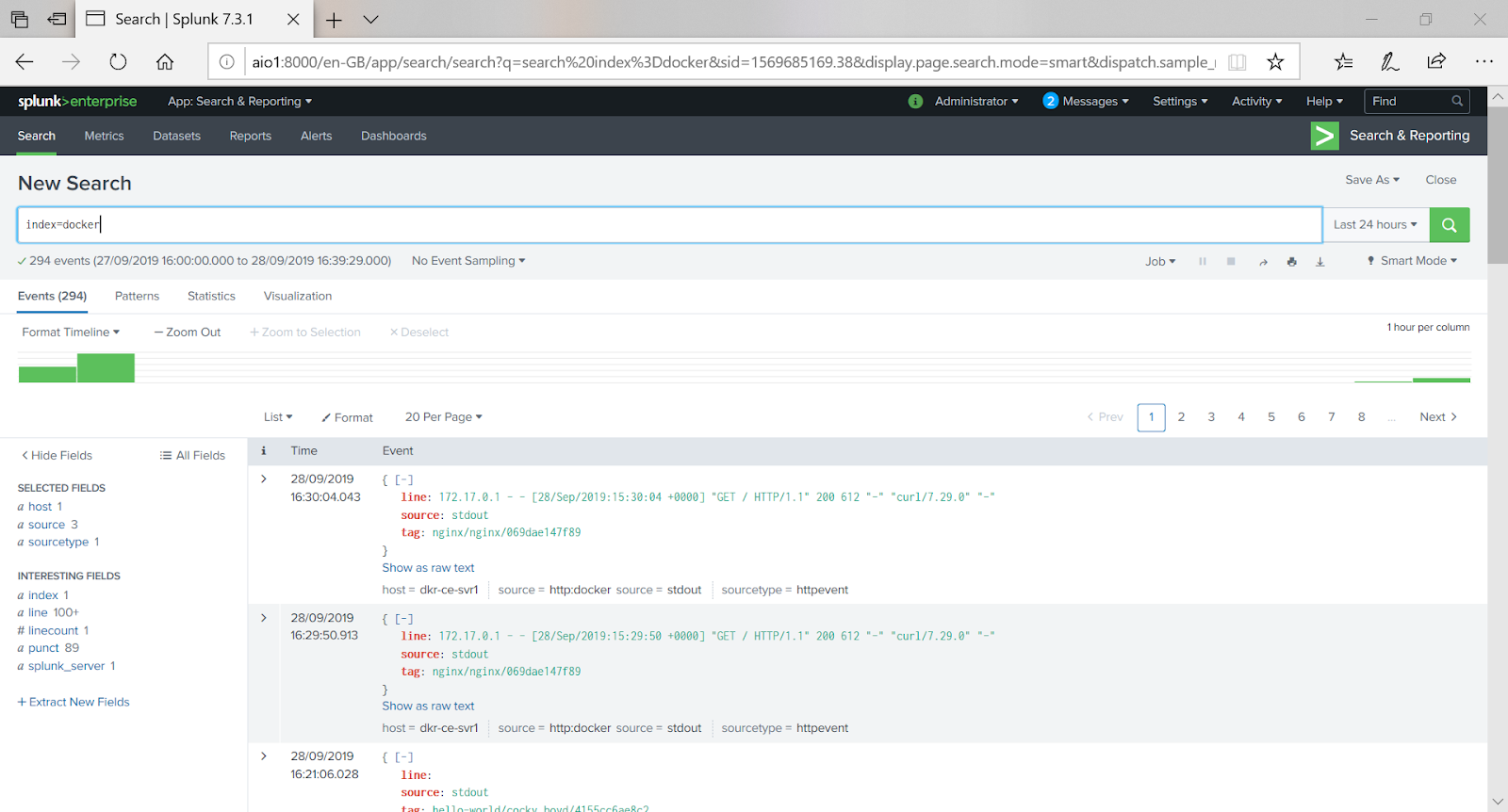Click Close search button
Screen dimensions: 1508x812
pos(1441,180)
